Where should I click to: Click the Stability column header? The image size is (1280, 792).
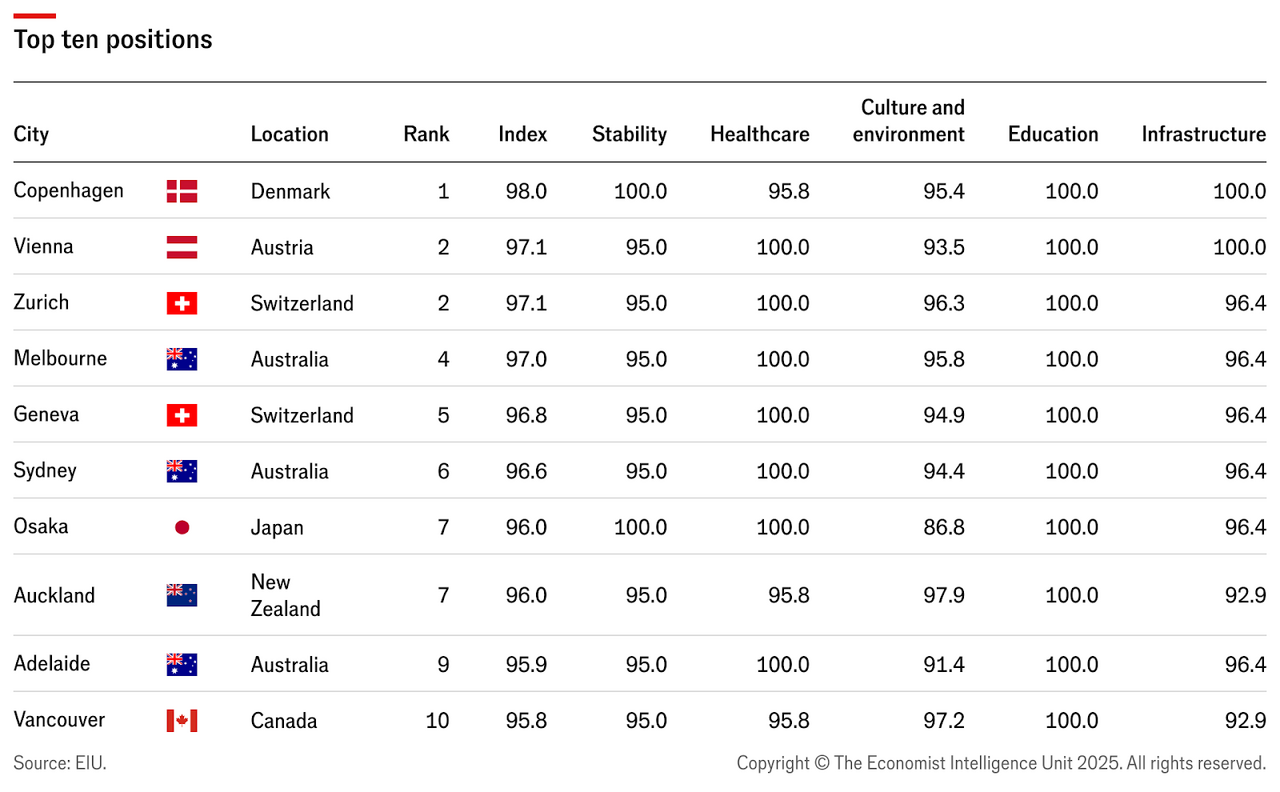tap(629, 134)
